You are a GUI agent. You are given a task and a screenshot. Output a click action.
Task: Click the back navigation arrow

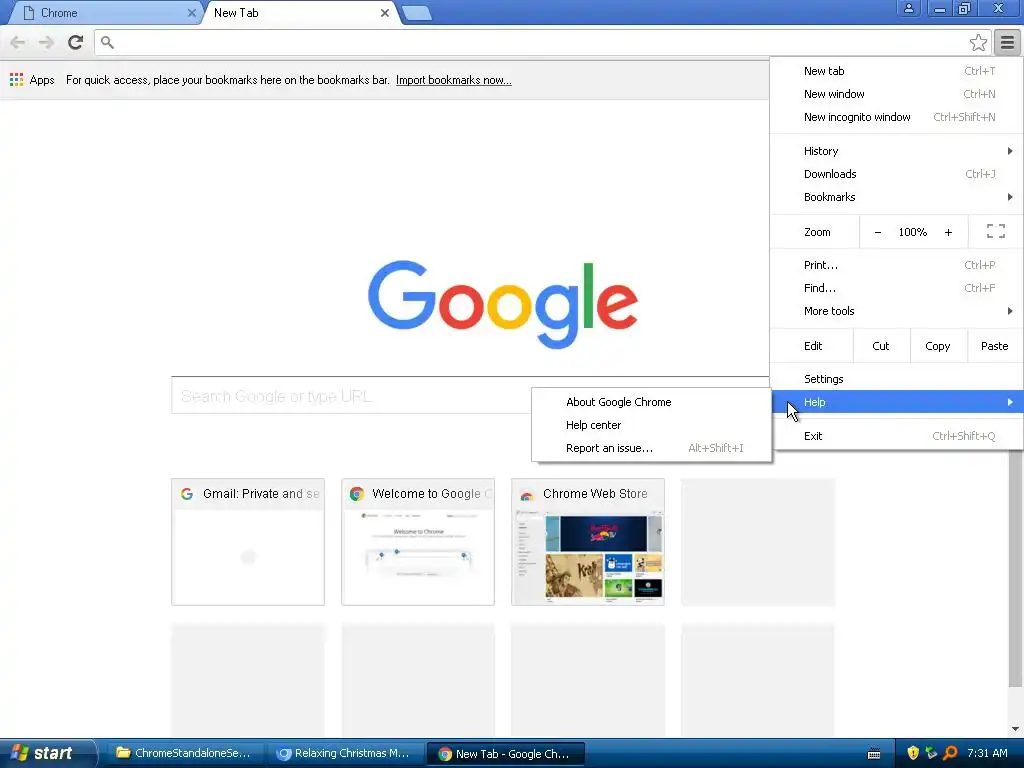18,42
